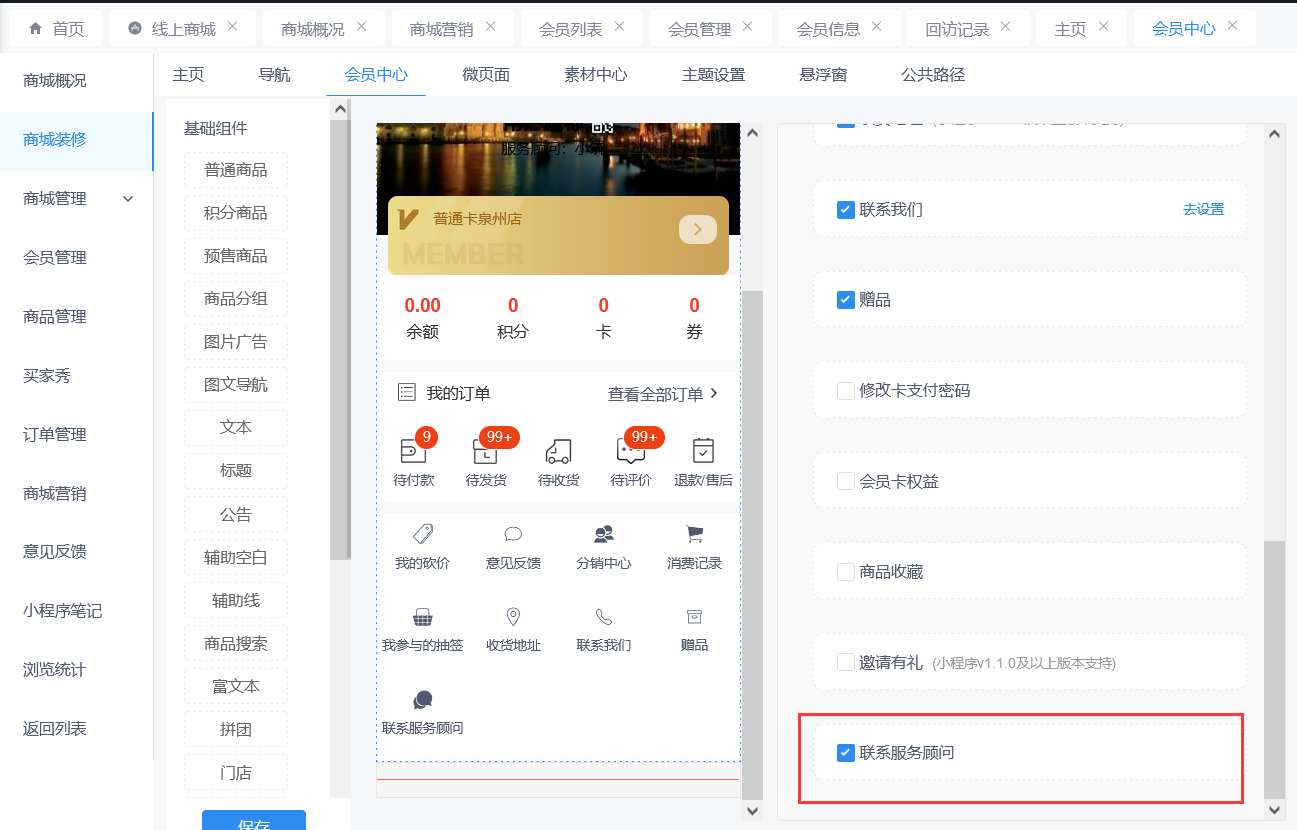Image resolution: width=1297 pixels, height=830 pixels.
Task: Close the 商城概况 tab
Action: point(362,26)
